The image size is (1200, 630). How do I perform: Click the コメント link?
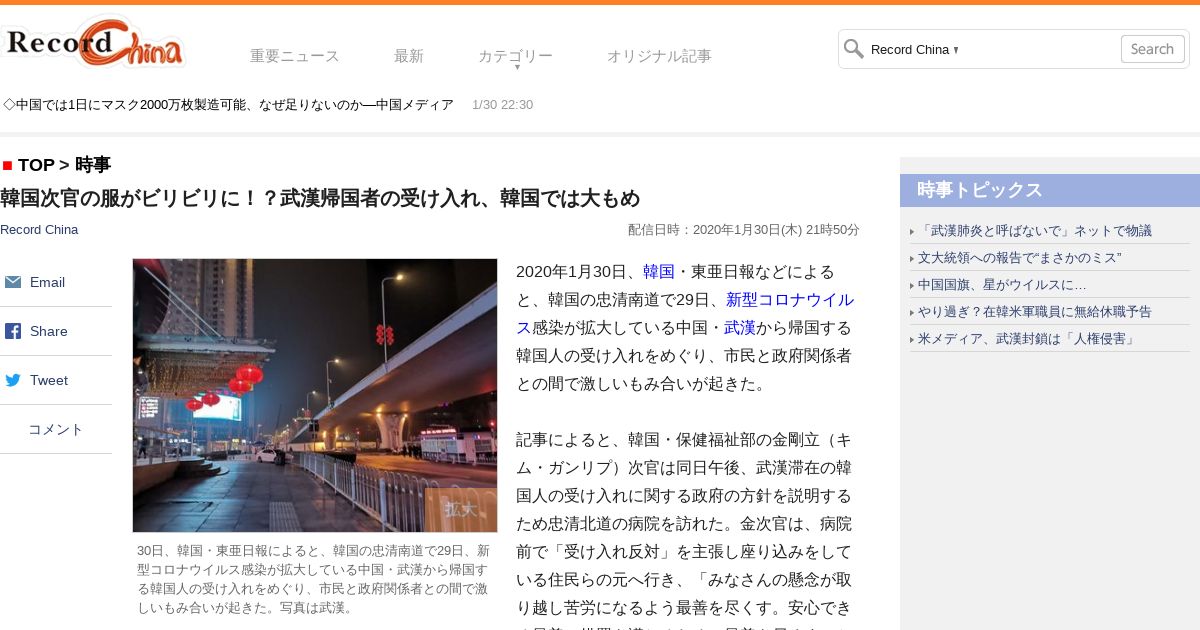(x=56, y=429)
